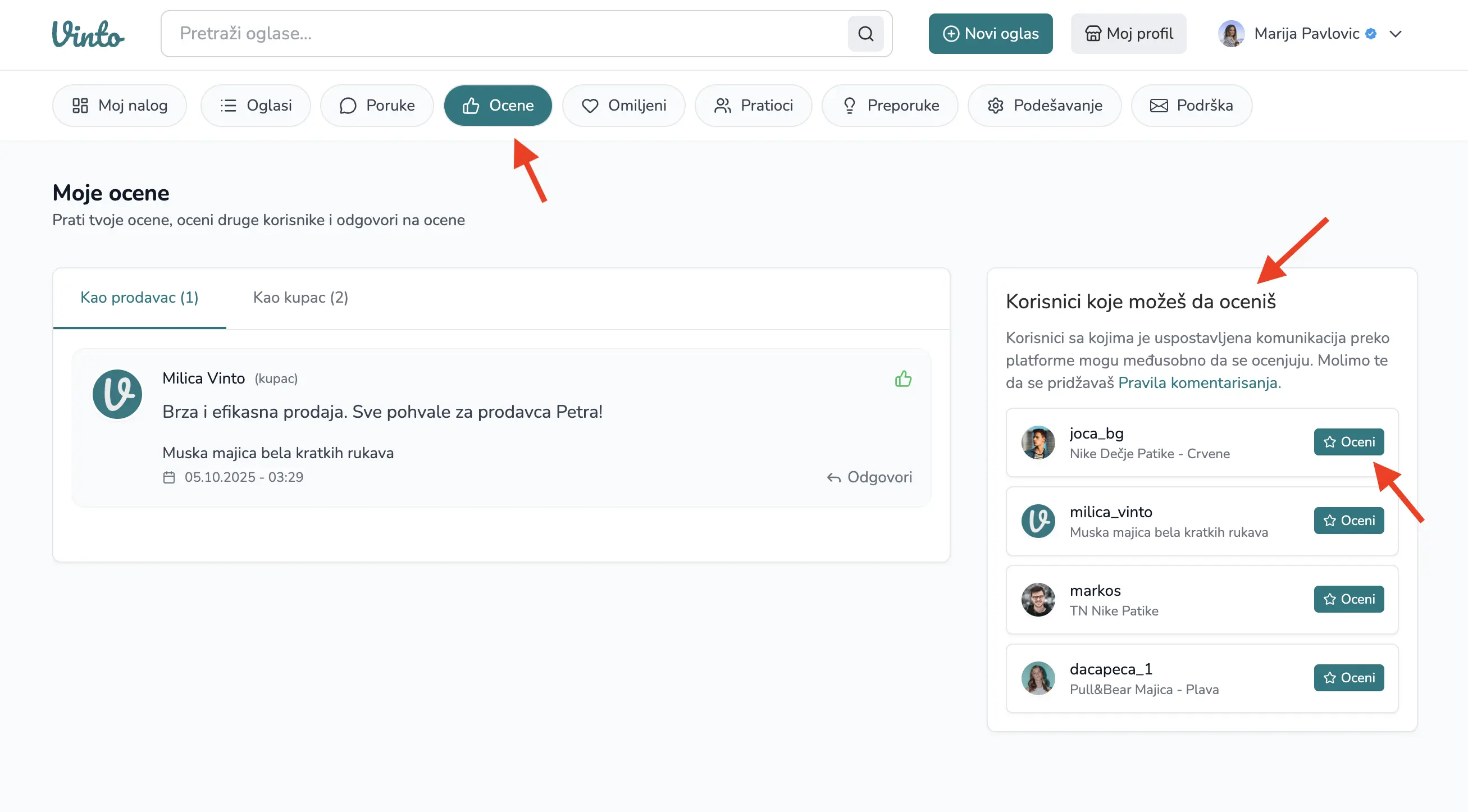
Task: Click the green thumbs-up icon on review
Action: (x=902, y=379)
